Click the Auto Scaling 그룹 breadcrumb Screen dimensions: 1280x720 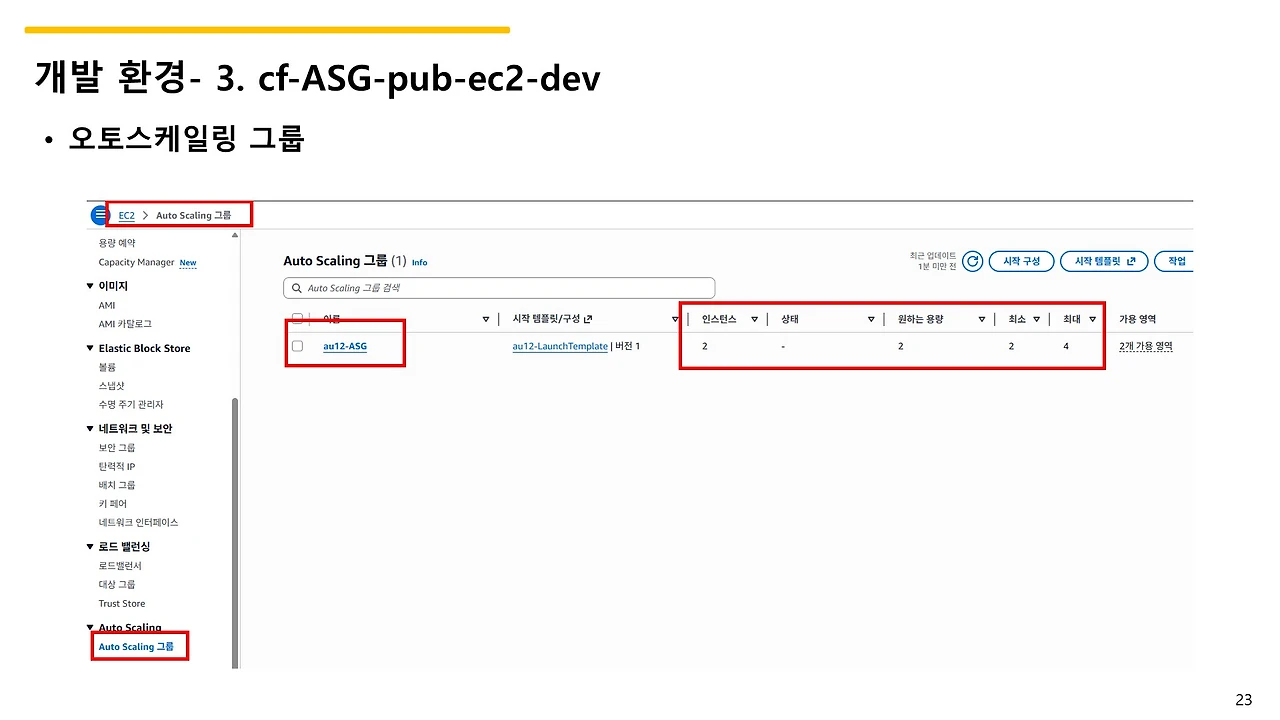click(x=194, y=215)
